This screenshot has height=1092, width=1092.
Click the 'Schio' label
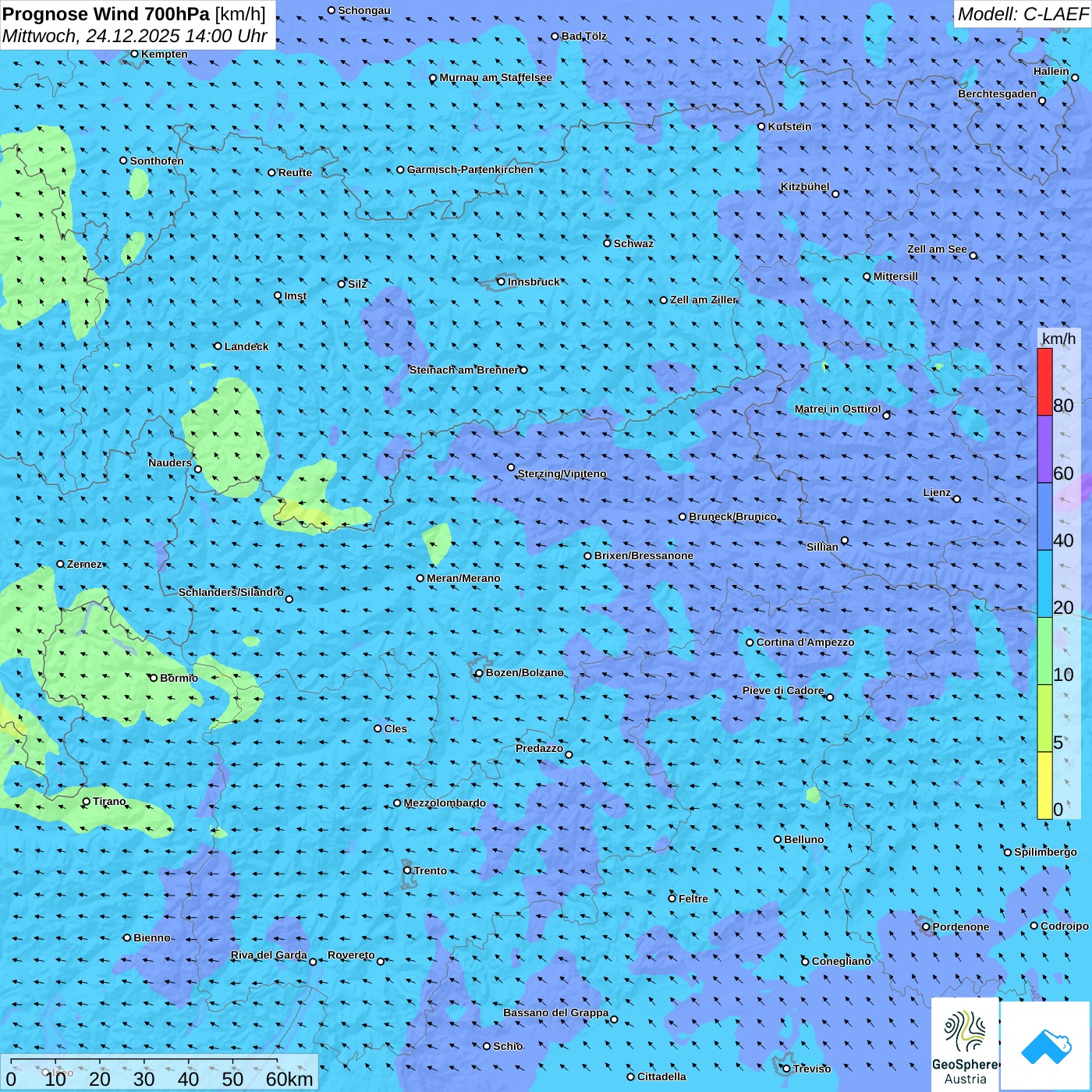pos(508,1046)
